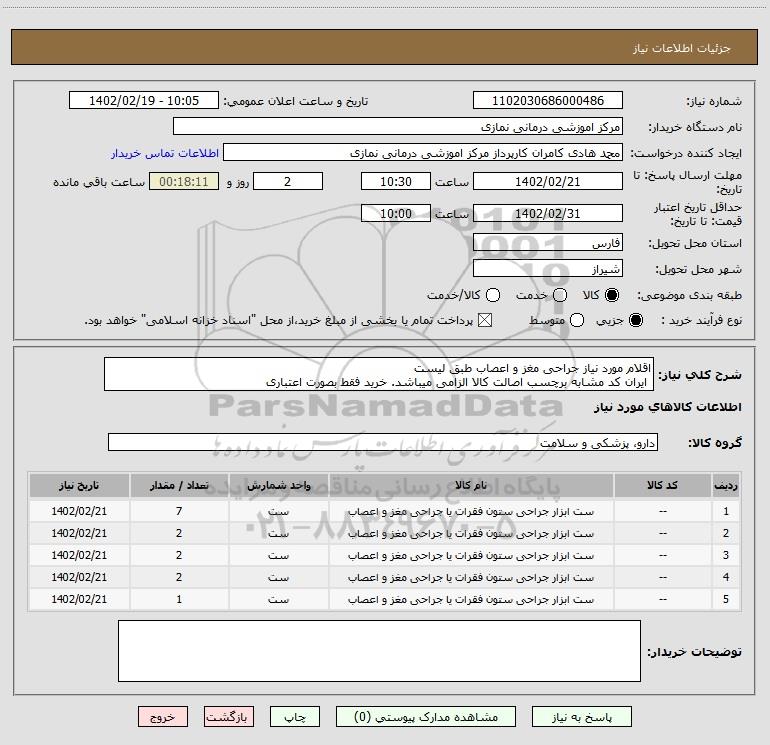770x745 pixels.
Task: Click the price validity date 1402/02/31 field
Action: [x=548, y=213]
